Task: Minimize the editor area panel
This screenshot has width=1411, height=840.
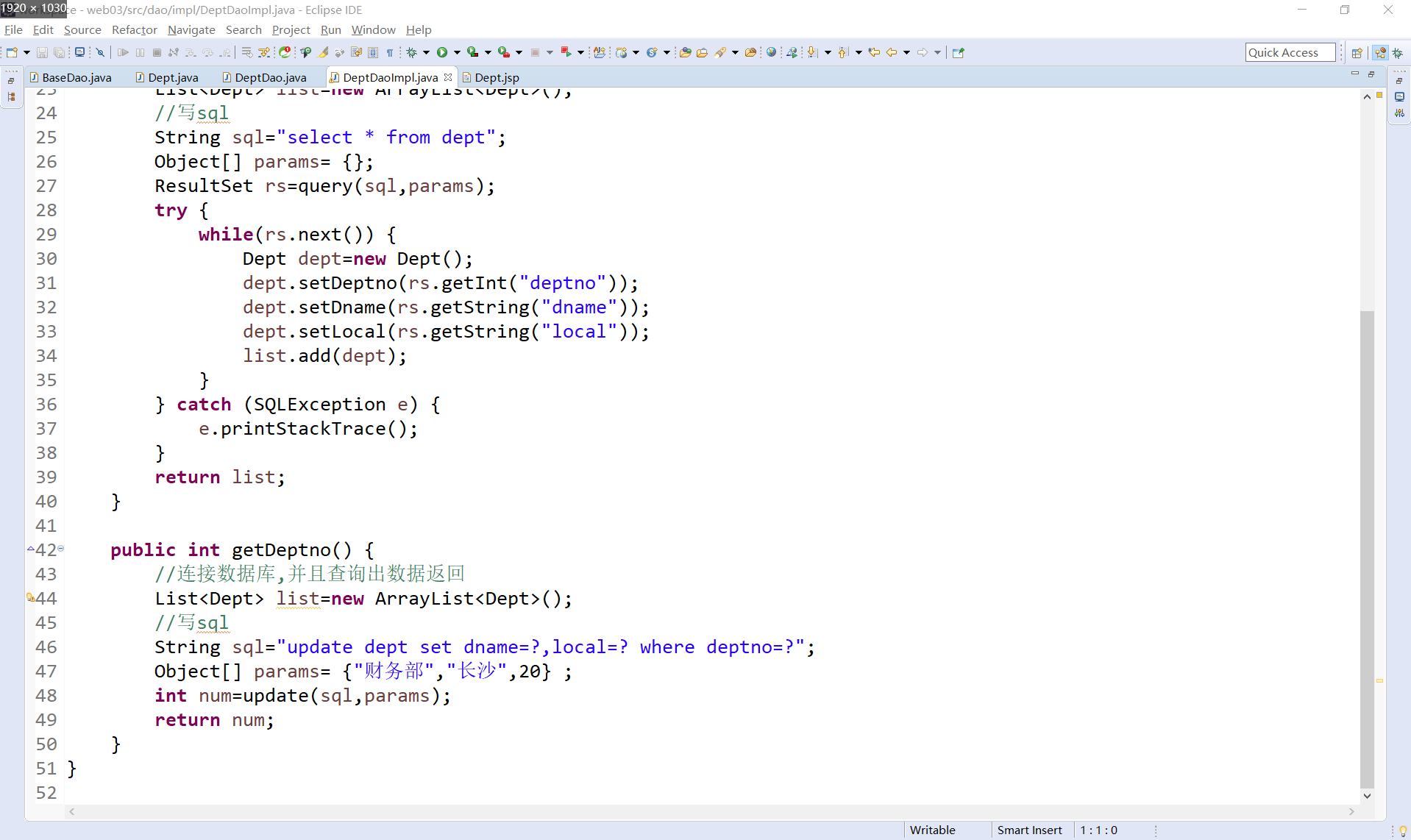Action: pos(1354,74)
